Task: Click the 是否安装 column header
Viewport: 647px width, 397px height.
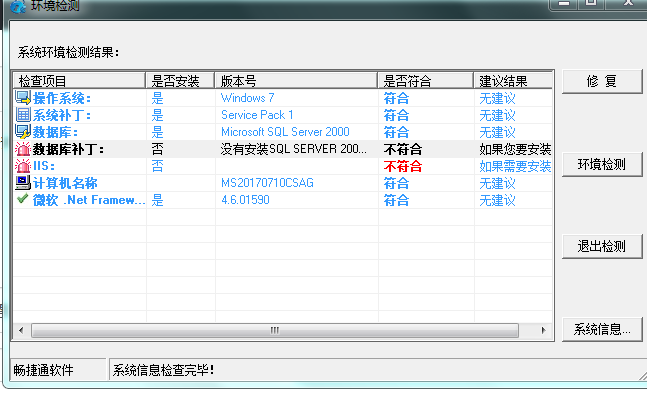Action: point(180,80)
